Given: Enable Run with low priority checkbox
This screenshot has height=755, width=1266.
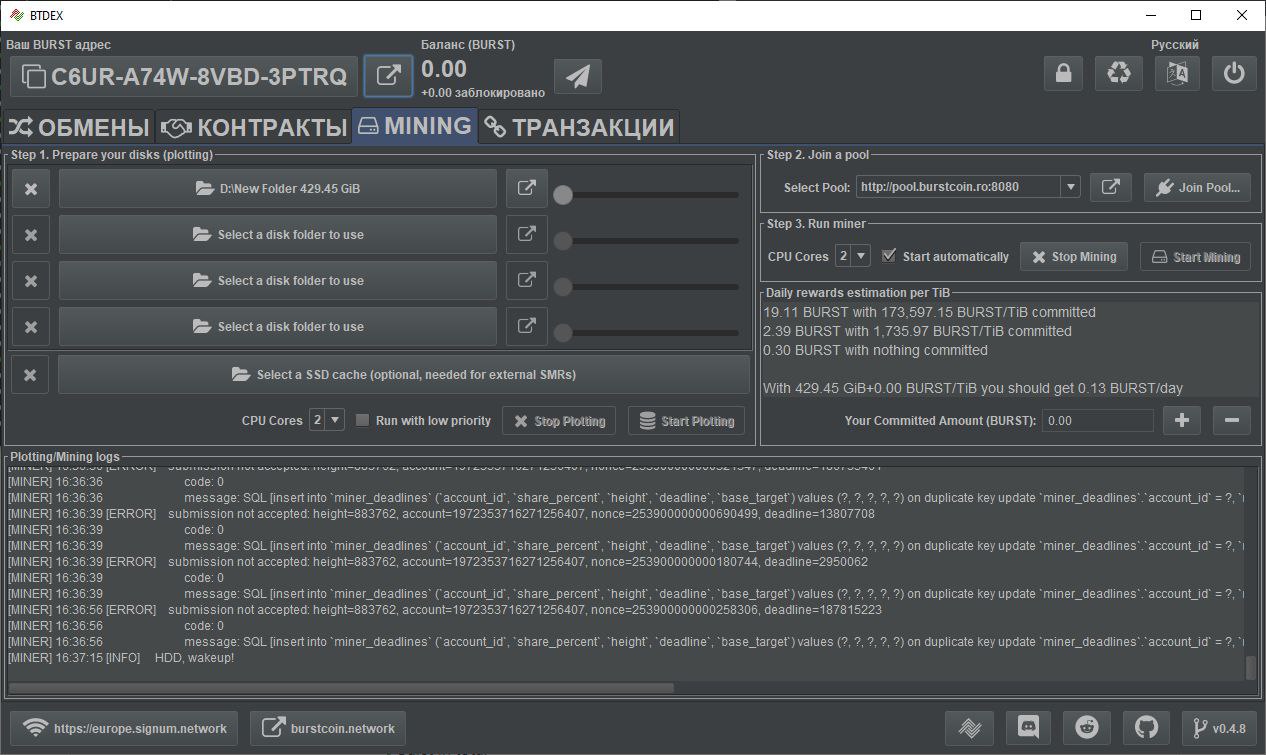Looking at the screenshot, I should [363, 420].
